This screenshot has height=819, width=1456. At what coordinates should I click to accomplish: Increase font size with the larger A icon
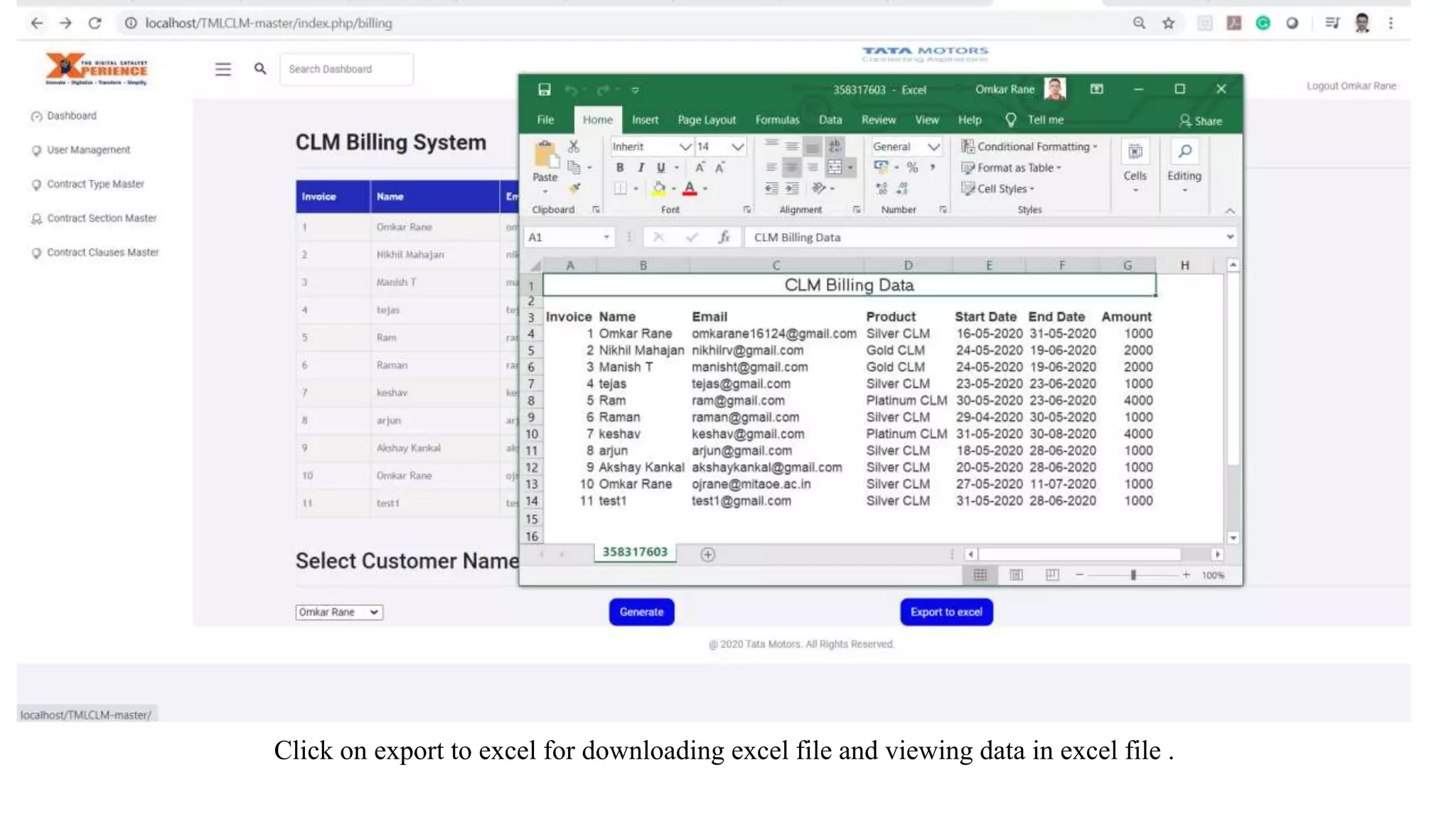tap(700, 168)
